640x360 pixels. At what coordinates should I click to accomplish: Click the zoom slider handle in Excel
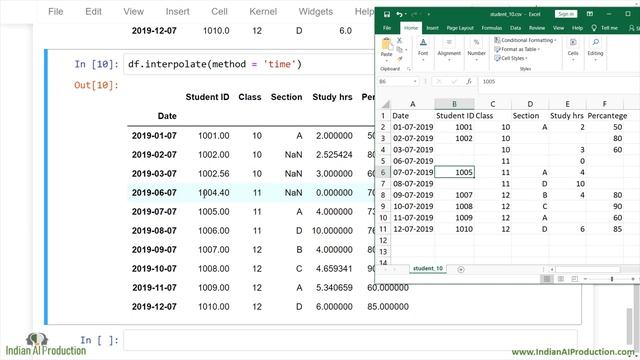[x=611, y=279]
